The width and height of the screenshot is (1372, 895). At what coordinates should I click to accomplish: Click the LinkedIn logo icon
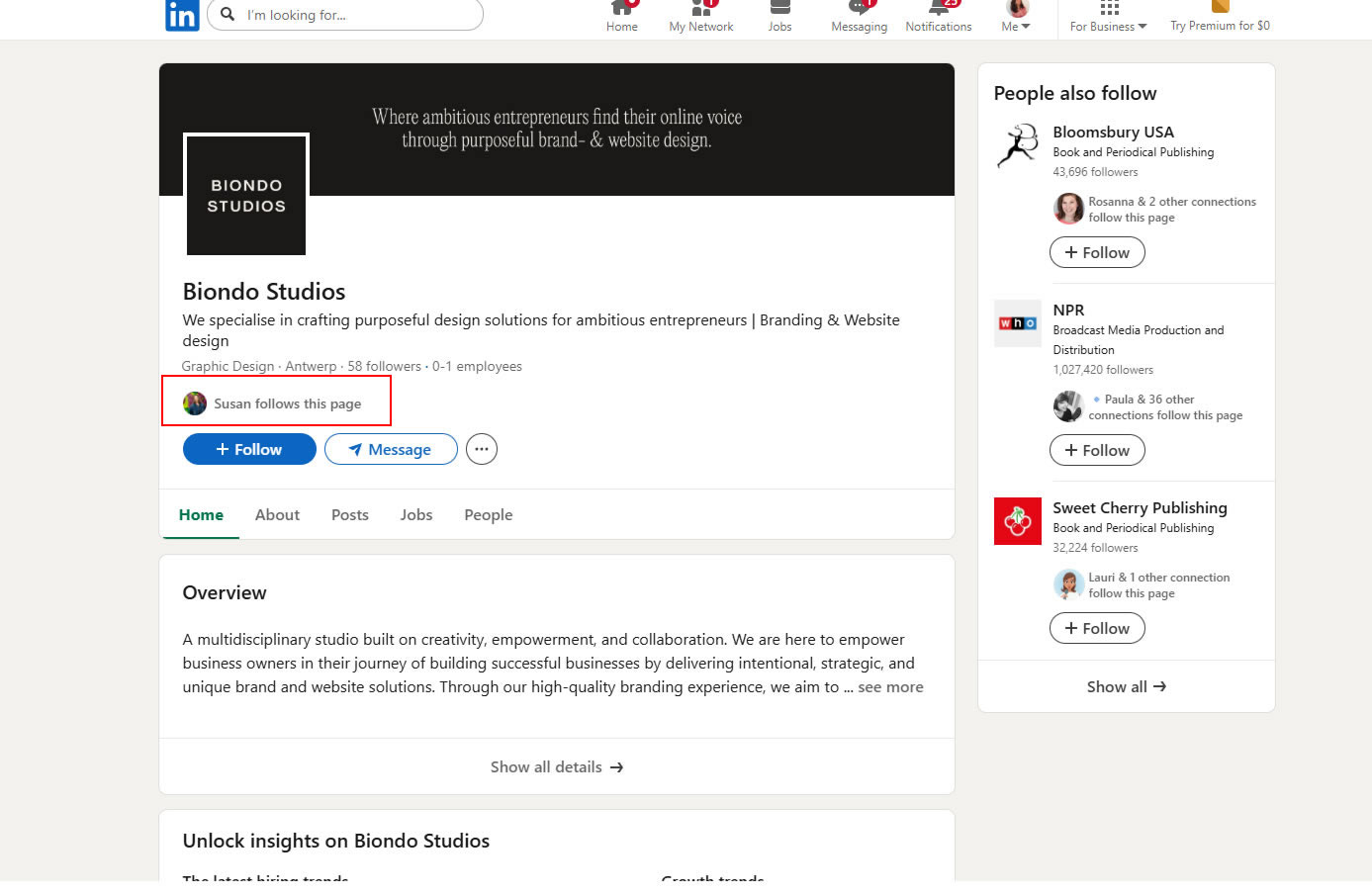[182, 15]
